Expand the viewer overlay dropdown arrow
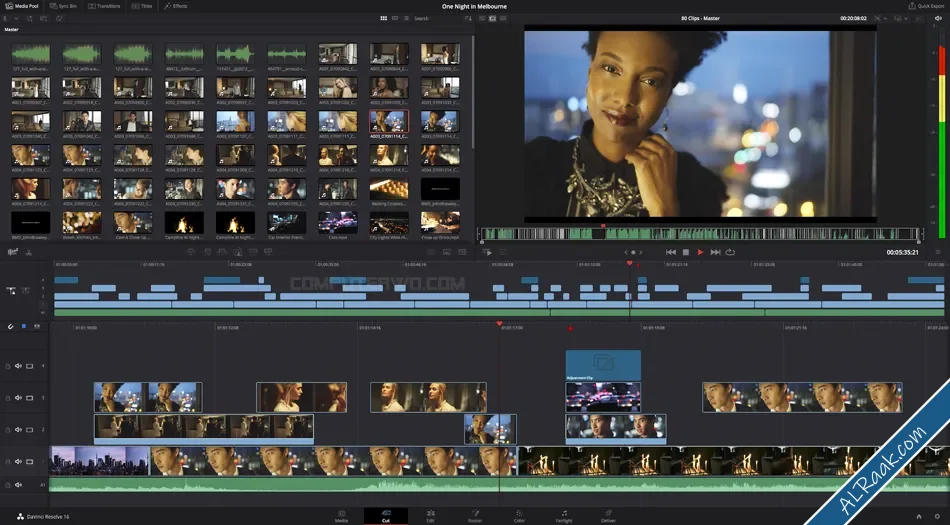950x525 pixels. [908, 19]
